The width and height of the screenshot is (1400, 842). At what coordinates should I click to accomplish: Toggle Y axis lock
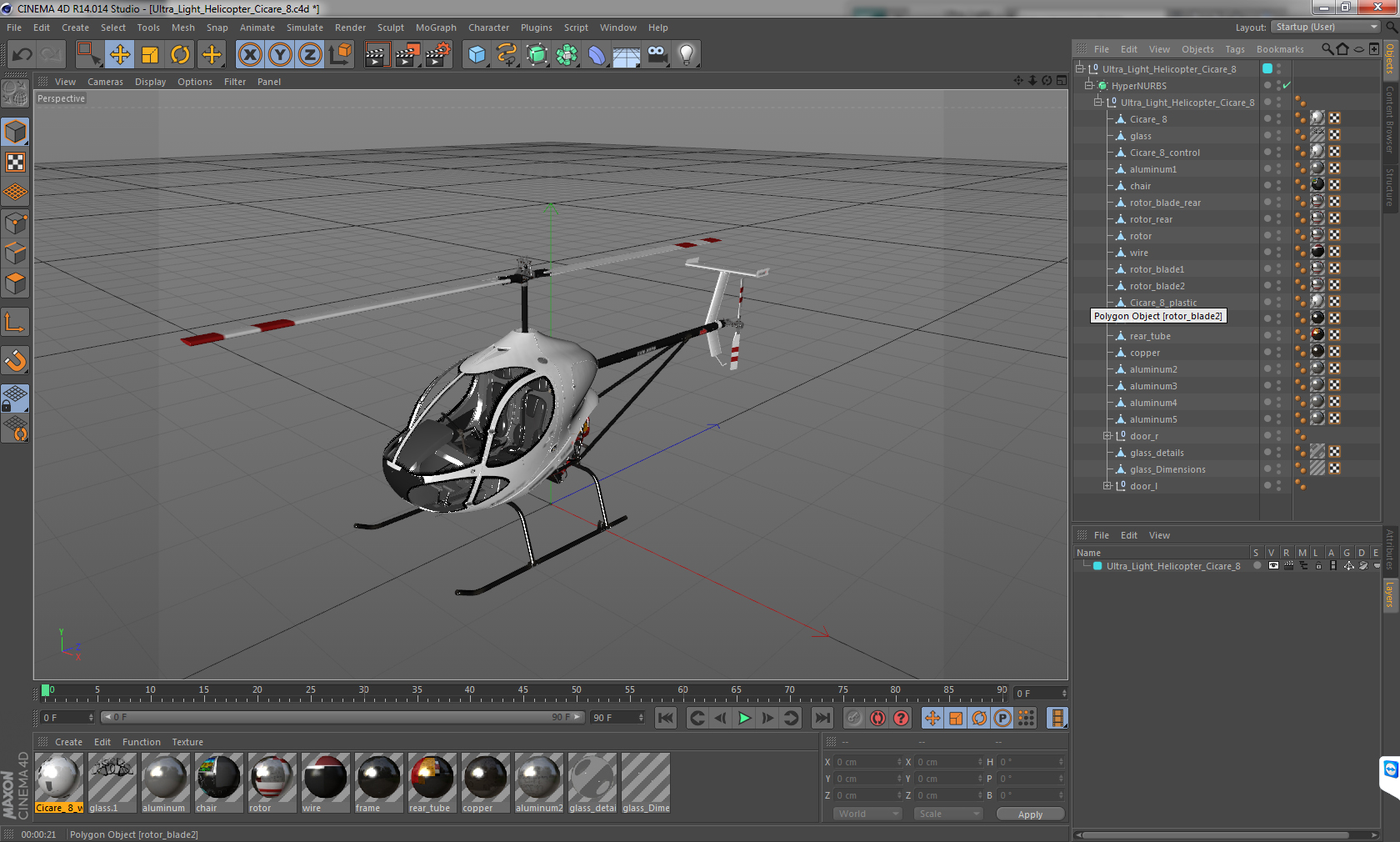(x=280, y=55)
